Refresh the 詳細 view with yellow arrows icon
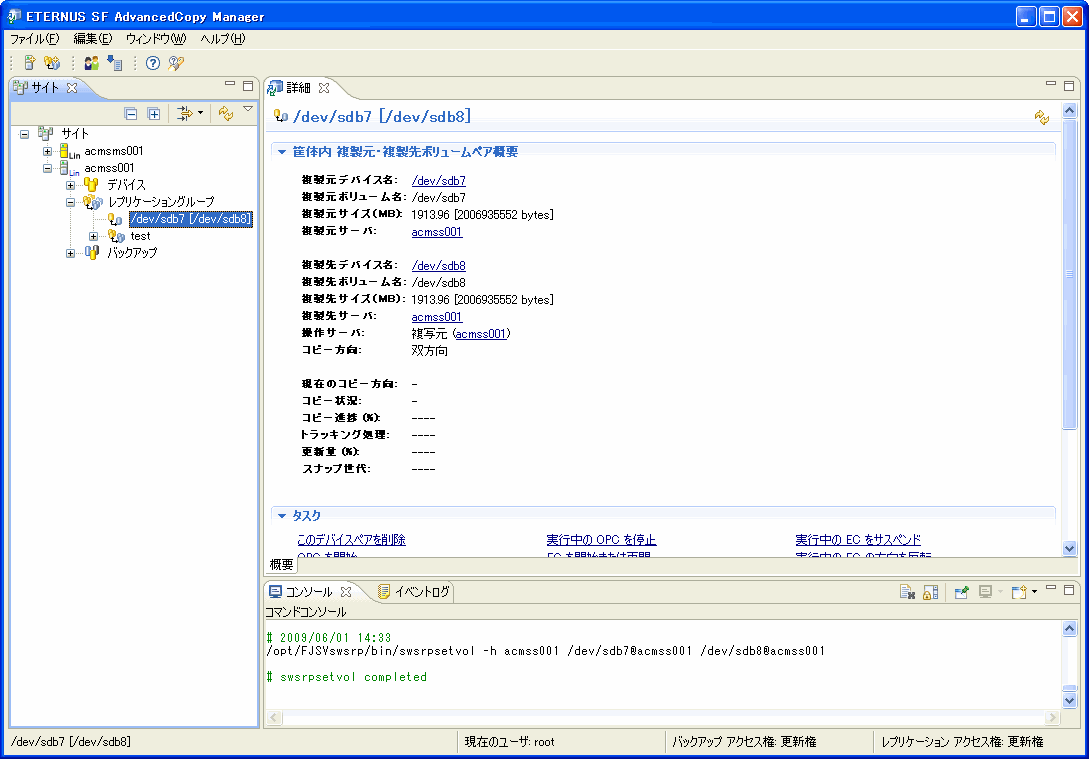Screen dimensions: 1089x759 coord(1041,117)
